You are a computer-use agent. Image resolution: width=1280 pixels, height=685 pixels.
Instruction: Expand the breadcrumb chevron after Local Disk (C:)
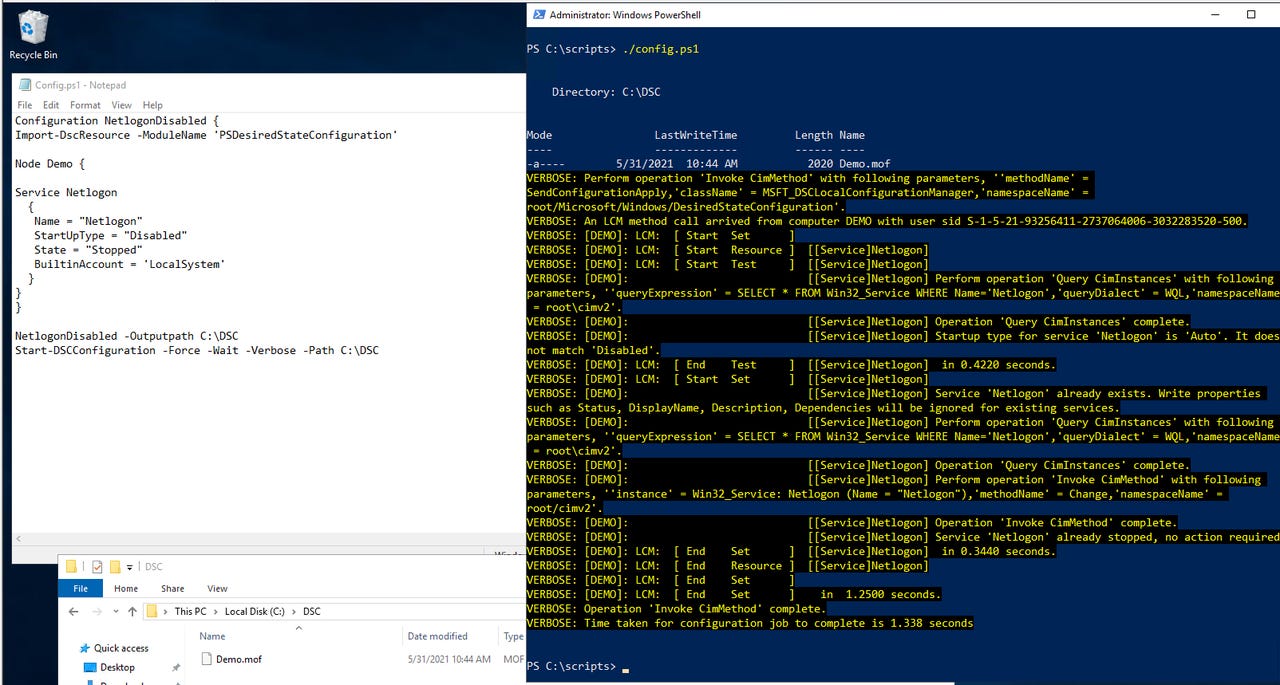click(x=294, y=611)
